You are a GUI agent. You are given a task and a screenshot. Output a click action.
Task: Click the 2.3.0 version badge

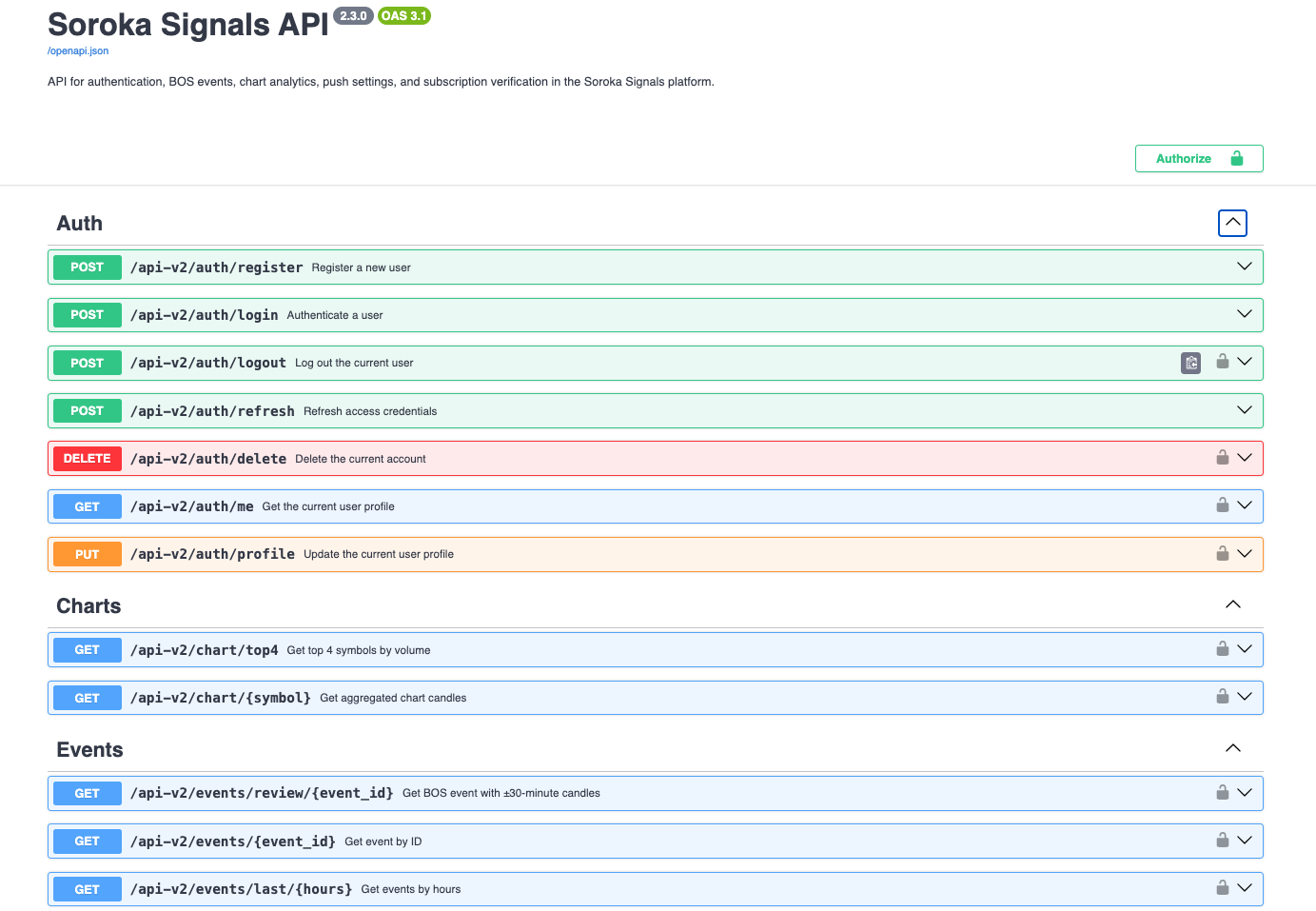pyautogui.click(x=353, y=16)
